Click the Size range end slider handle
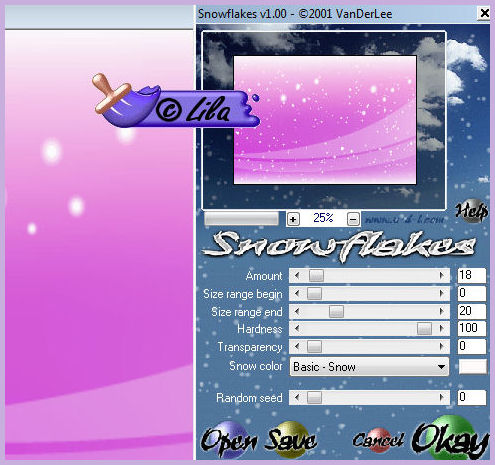 (x=336, y=312)
